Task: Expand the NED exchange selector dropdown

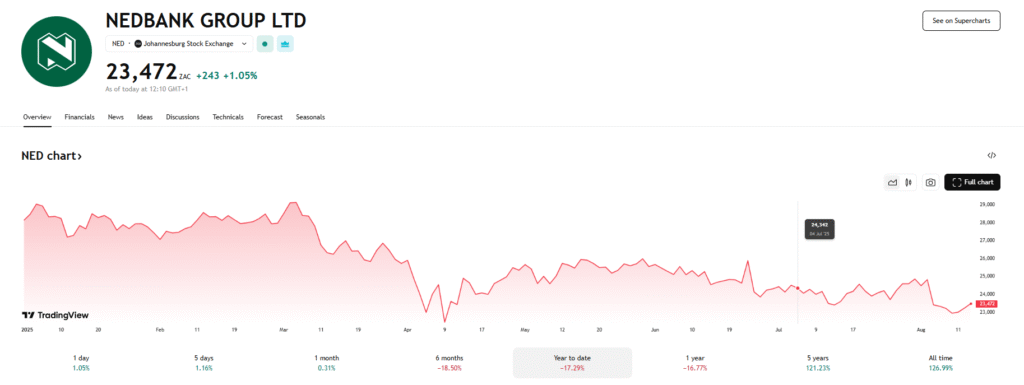Action: coord(179,44)
